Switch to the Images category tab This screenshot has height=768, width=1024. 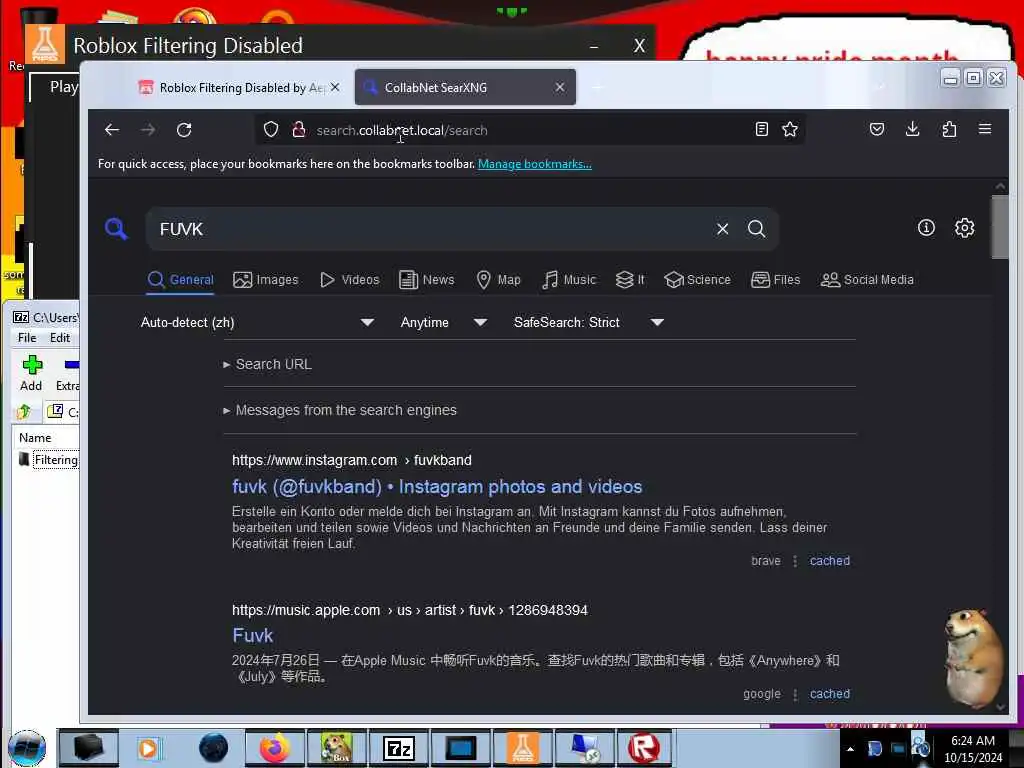pyautogui.click(x=266, y=280)
